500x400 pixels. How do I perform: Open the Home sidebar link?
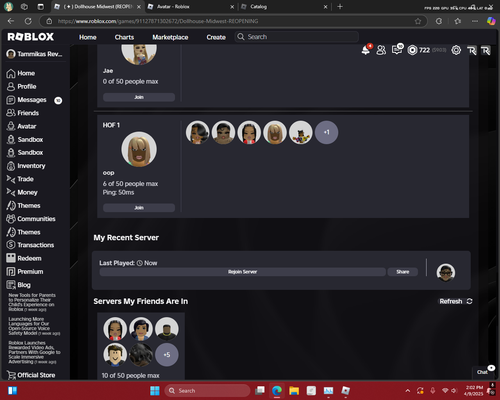tap(21, 73)
